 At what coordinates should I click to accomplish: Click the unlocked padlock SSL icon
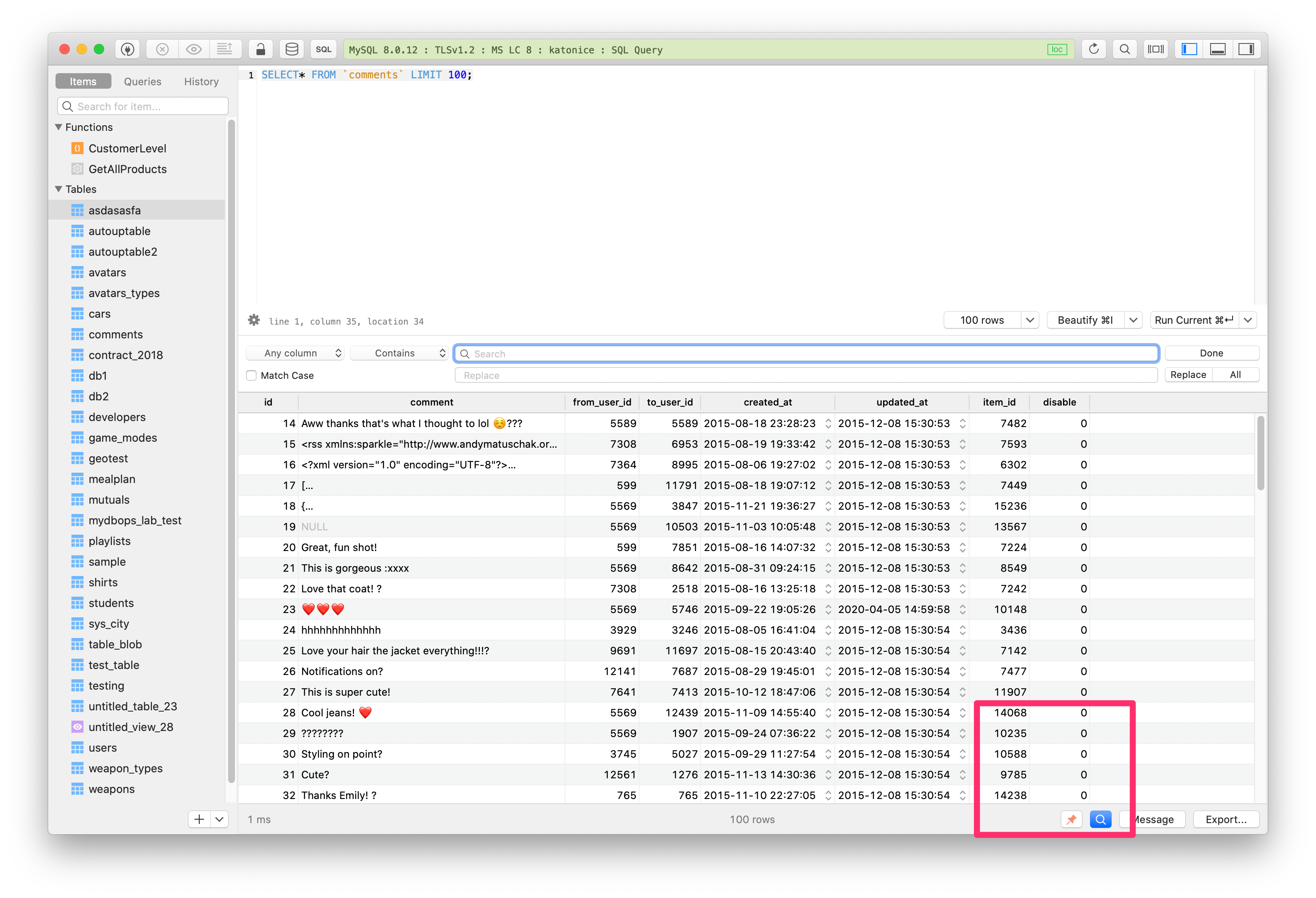point(260,49)
